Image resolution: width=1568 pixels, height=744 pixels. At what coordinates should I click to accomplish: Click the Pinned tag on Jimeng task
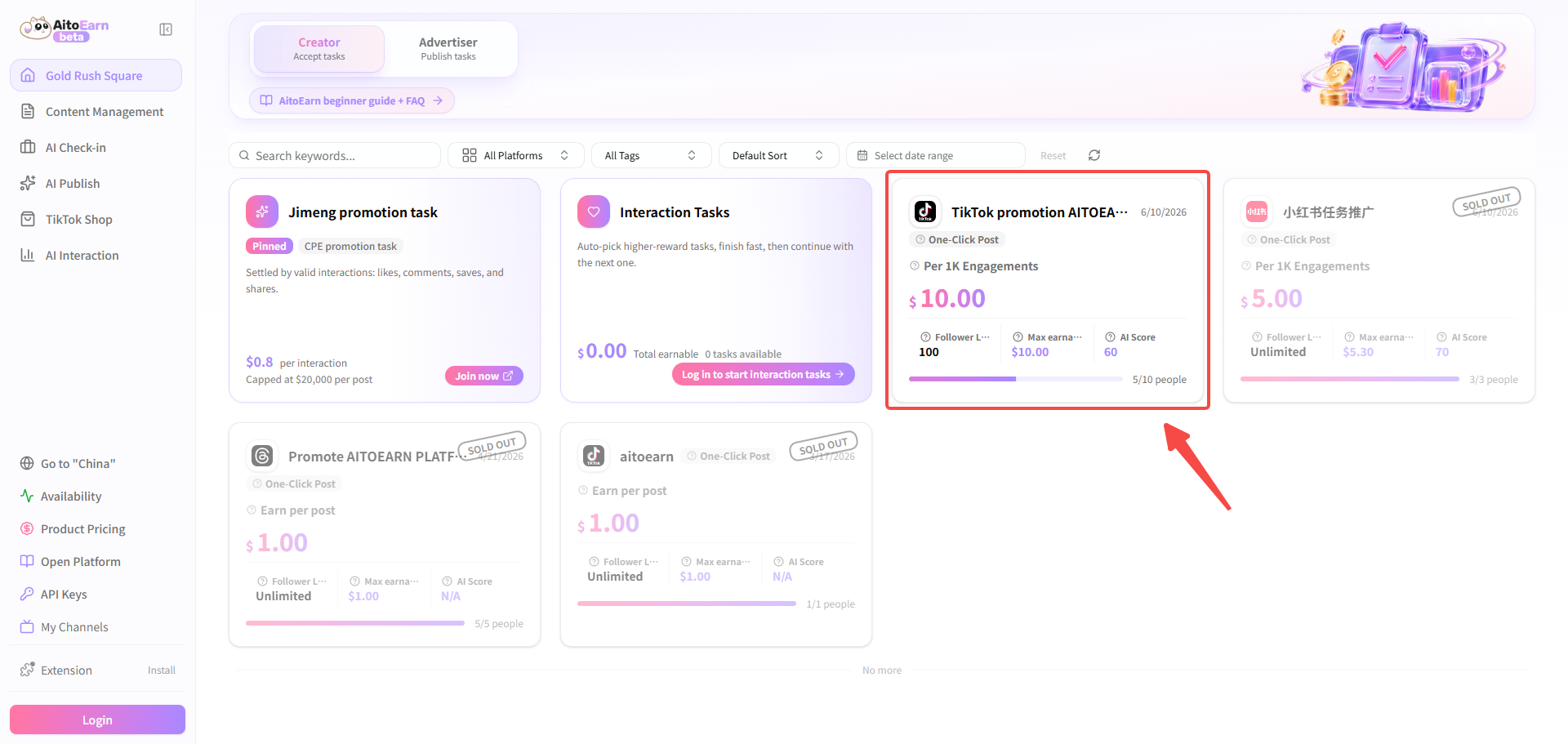(x=269, y=246)
